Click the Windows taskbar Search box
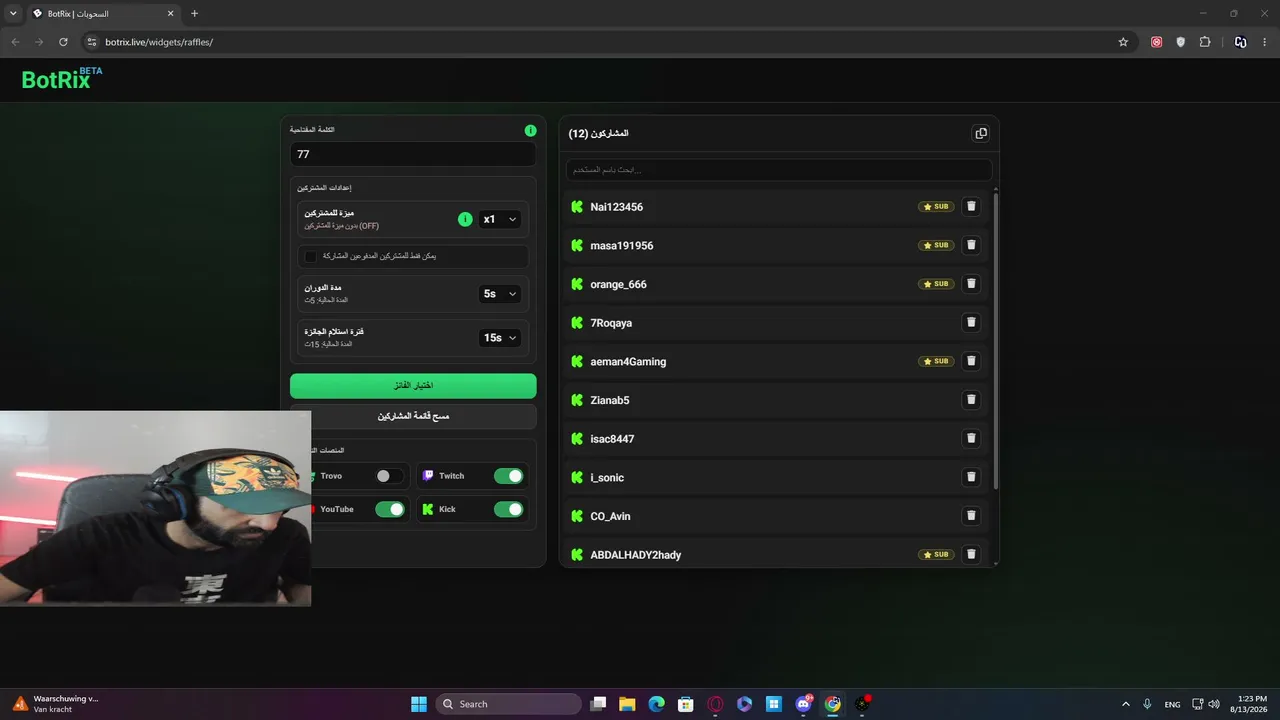 click(x=509, y=704)
